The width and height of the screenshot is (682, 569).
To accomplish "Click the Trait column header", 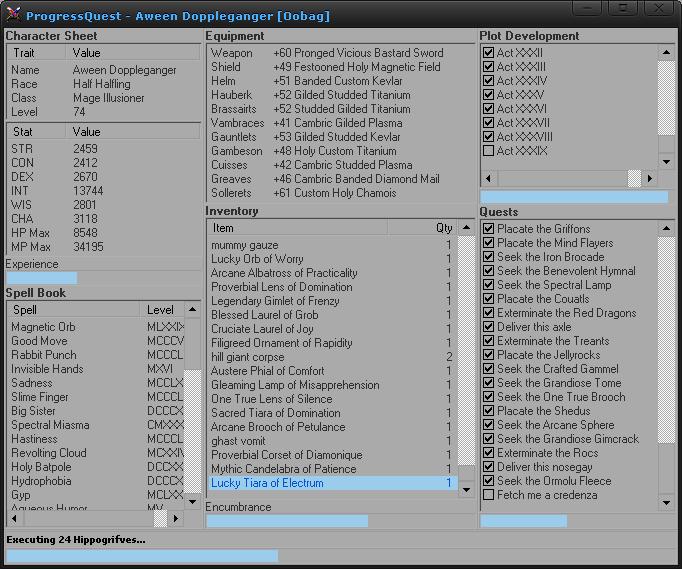I will point(37,53).
